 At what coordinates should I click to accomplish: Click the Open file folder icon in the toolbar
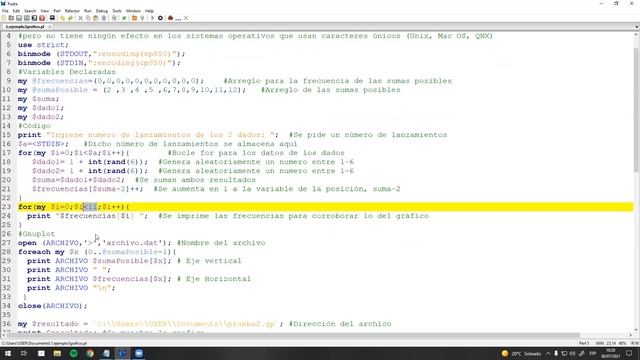[11, 18]
